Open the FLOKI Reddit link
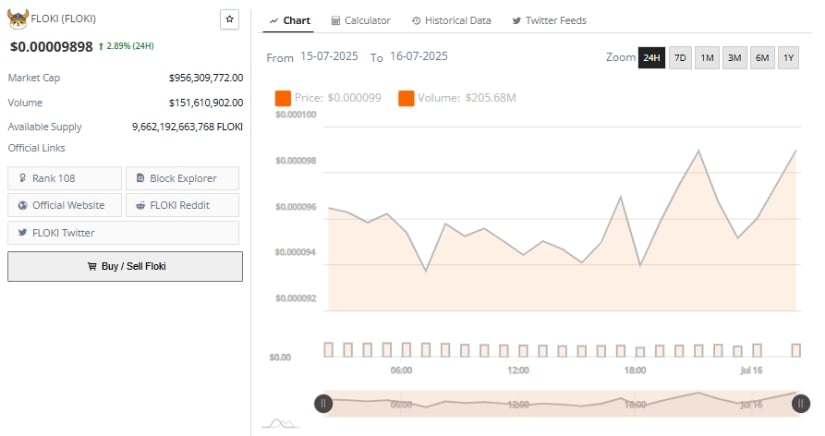 coord(182,205)
